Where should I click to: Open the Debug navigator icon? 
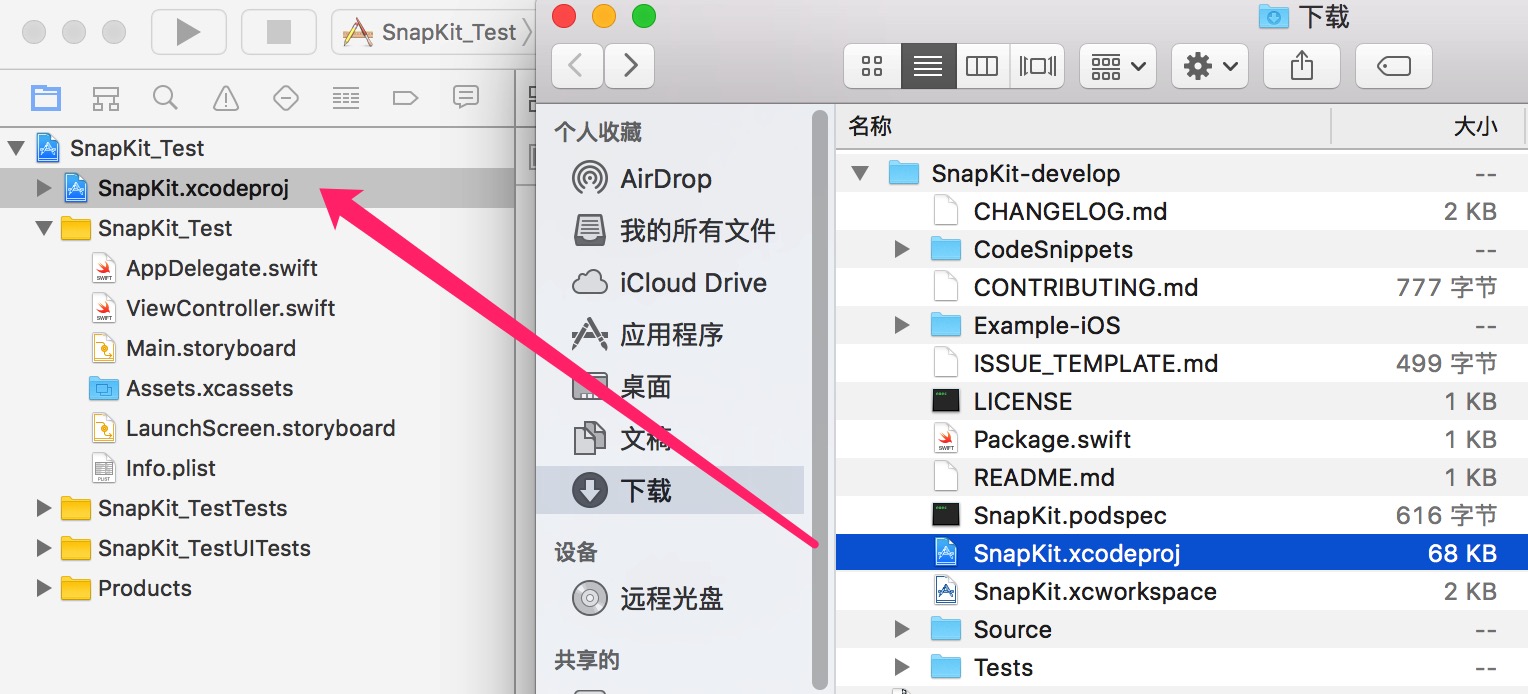[346, 97]
